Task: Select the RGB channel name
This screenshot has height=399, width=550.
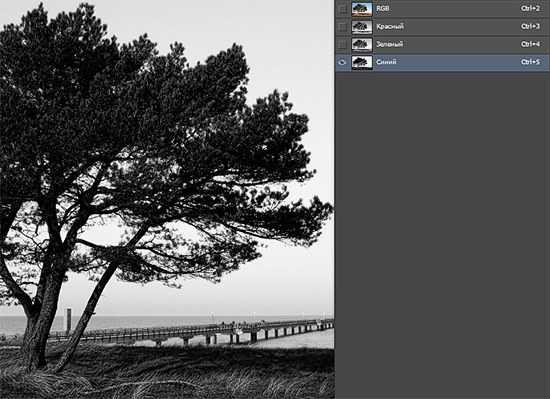Action: [383, 9]
